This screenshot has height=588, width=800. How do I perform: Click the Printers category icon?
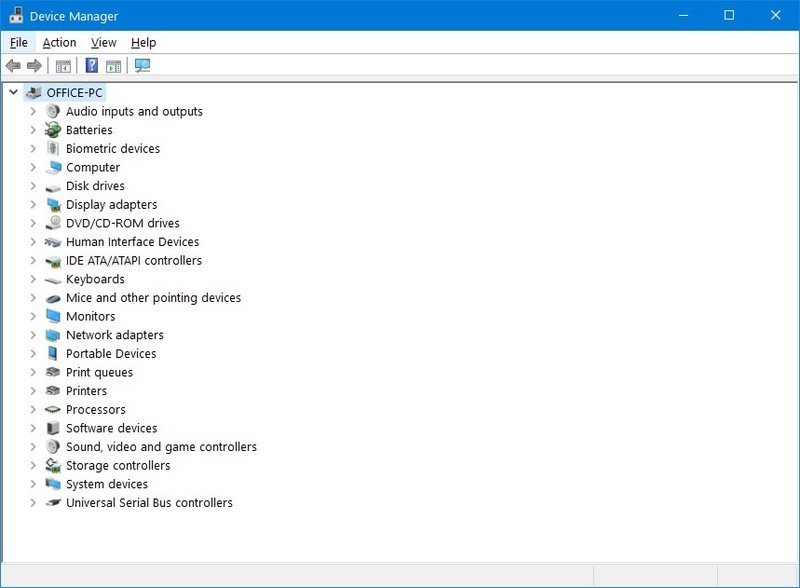53,391
